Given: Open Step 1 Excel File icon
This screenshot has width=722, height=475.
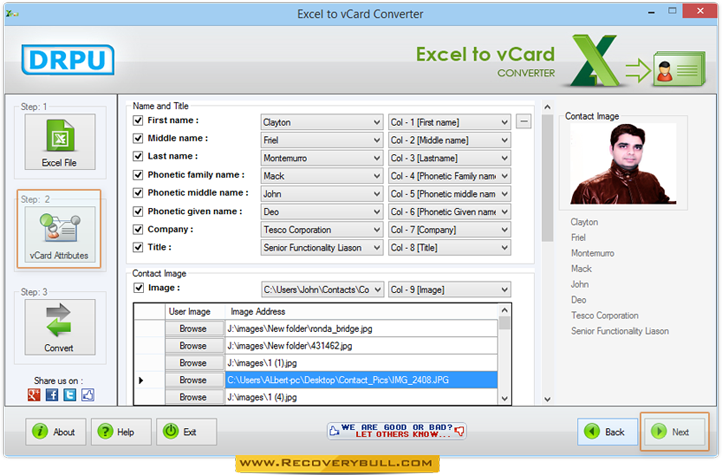Looking at the screenshot, I should (60, 142).
